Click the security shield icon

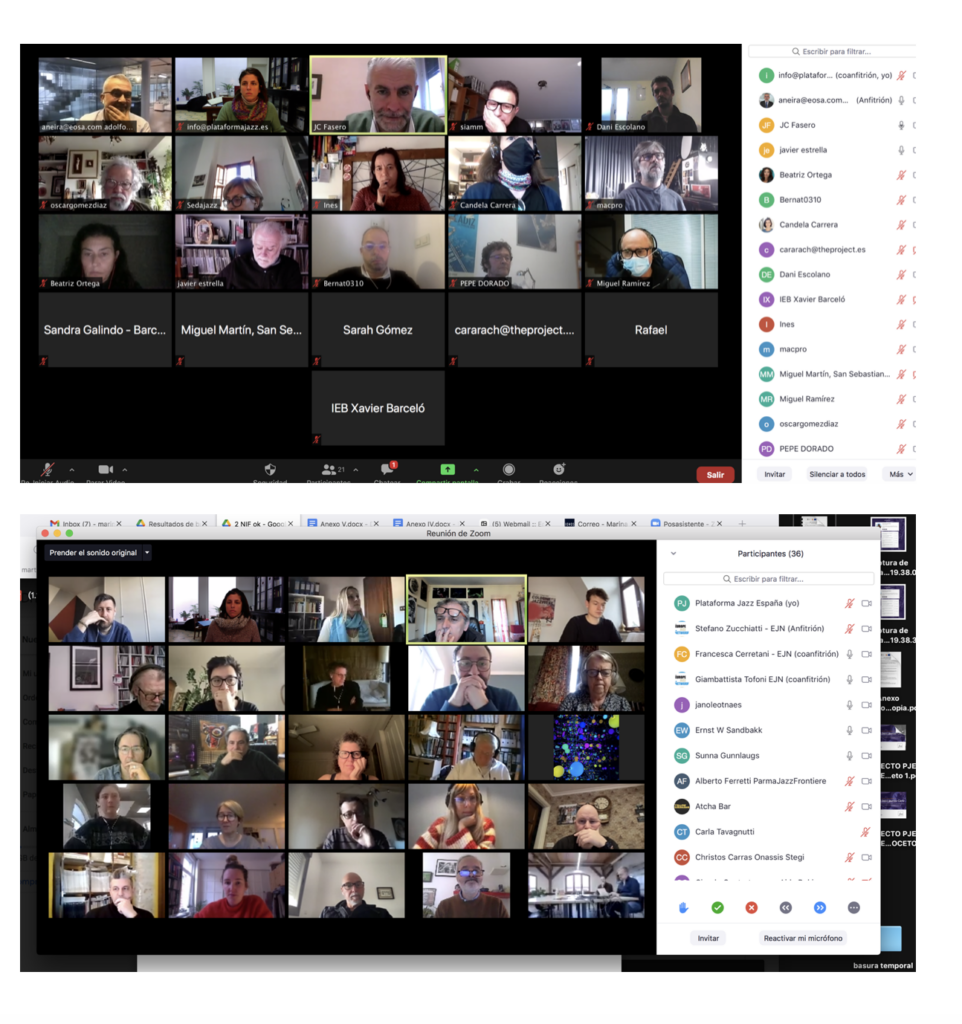[270, 469]
